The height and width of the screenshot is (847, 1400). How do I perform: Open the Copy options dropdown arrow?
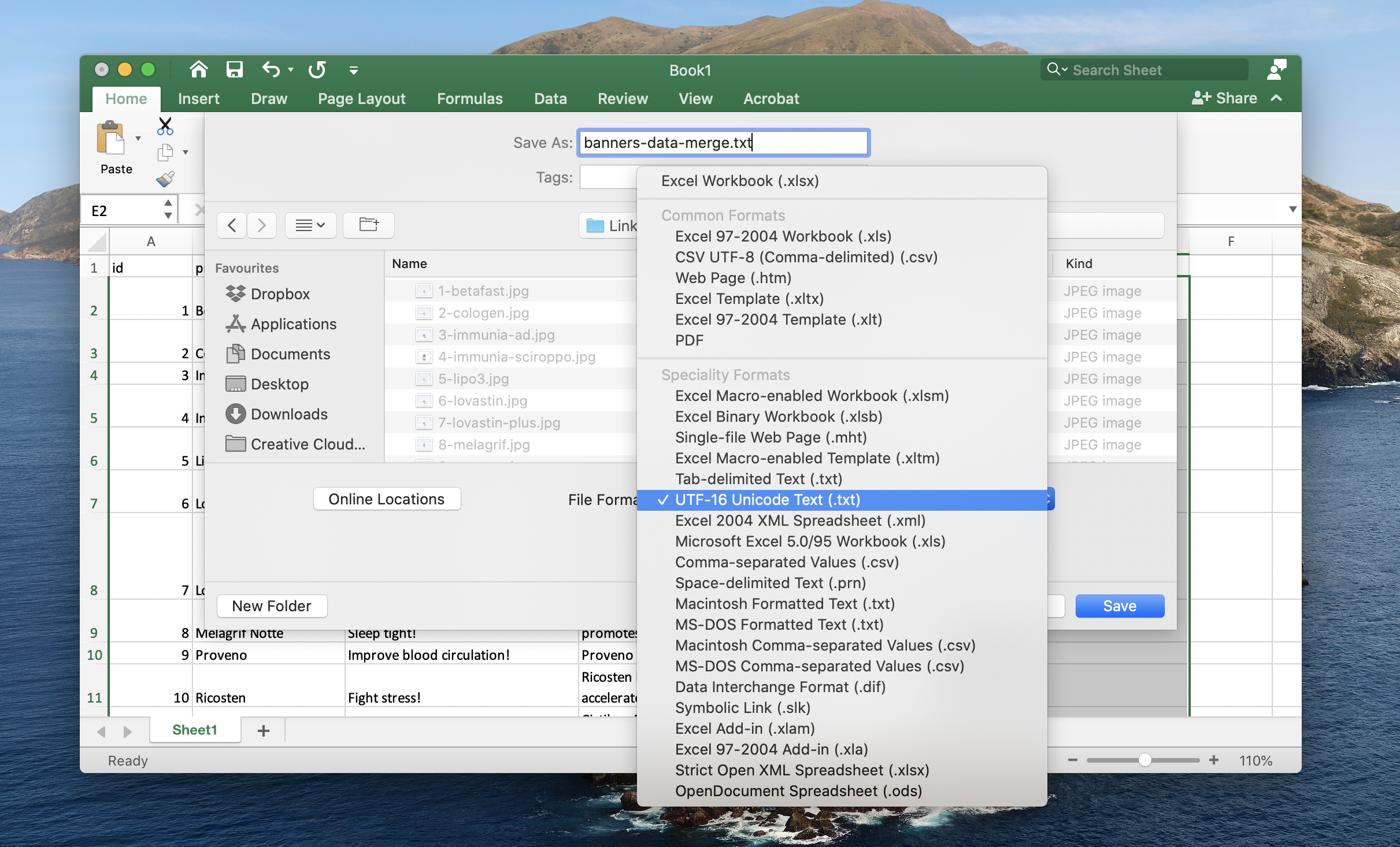186,153
